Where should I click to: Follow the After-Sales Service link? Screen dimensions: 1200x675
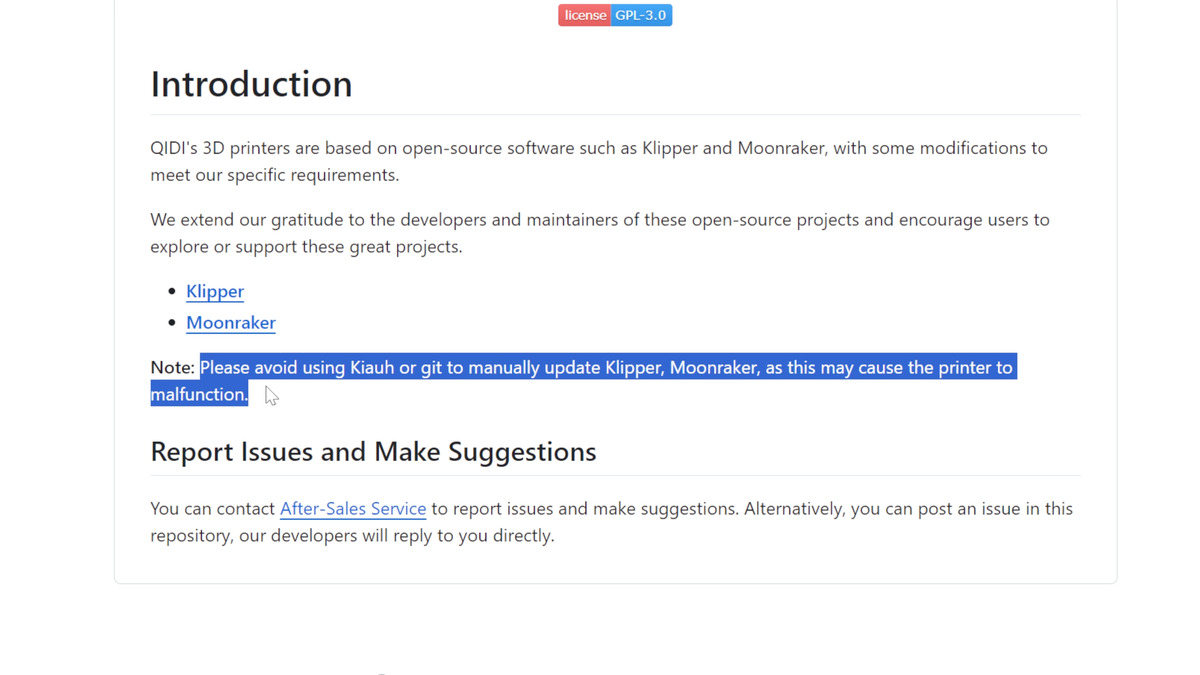point(353,509)
